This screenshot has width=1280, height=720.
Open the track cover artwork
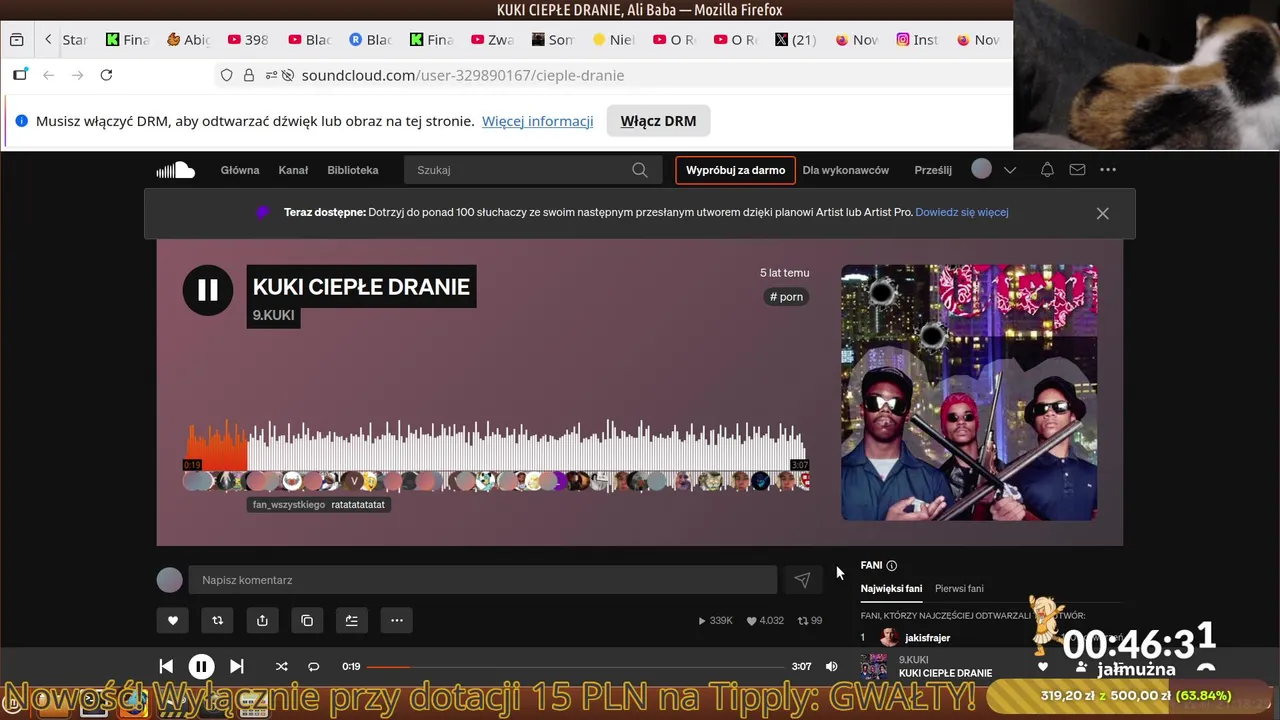(x=969, y=393)
